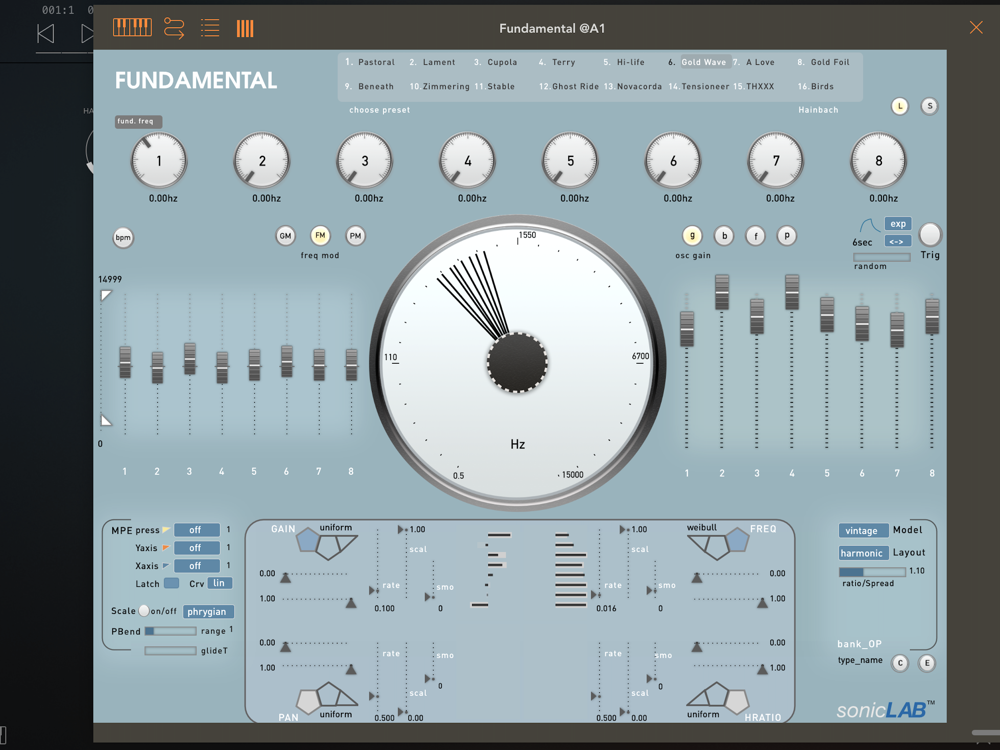Click oscillator knob 7
Image resolution: width=1000 pixels, height=750 pixels.
click(x=776, y=161)
